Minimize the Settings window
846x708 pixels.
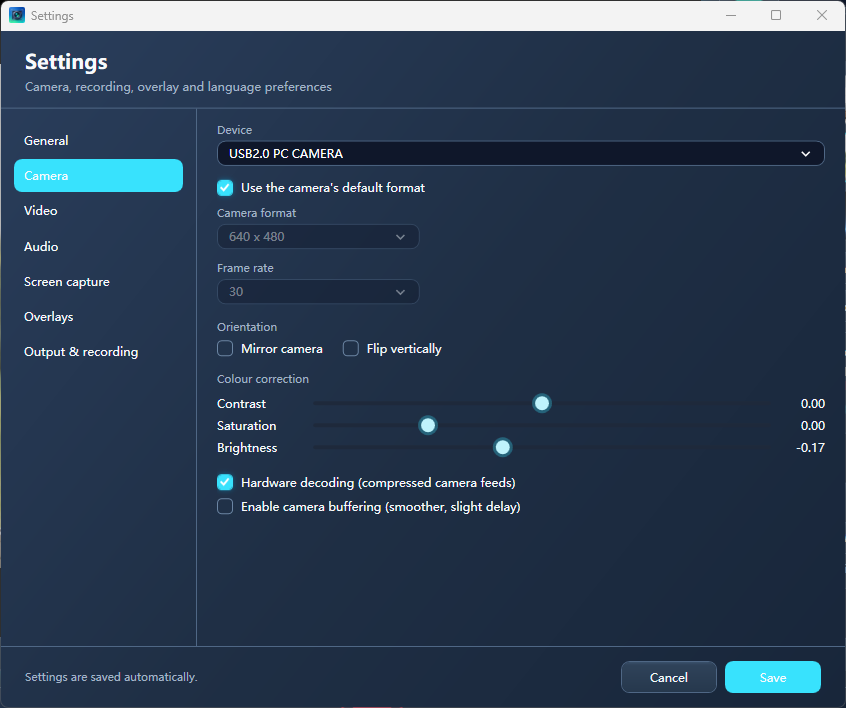731,15
